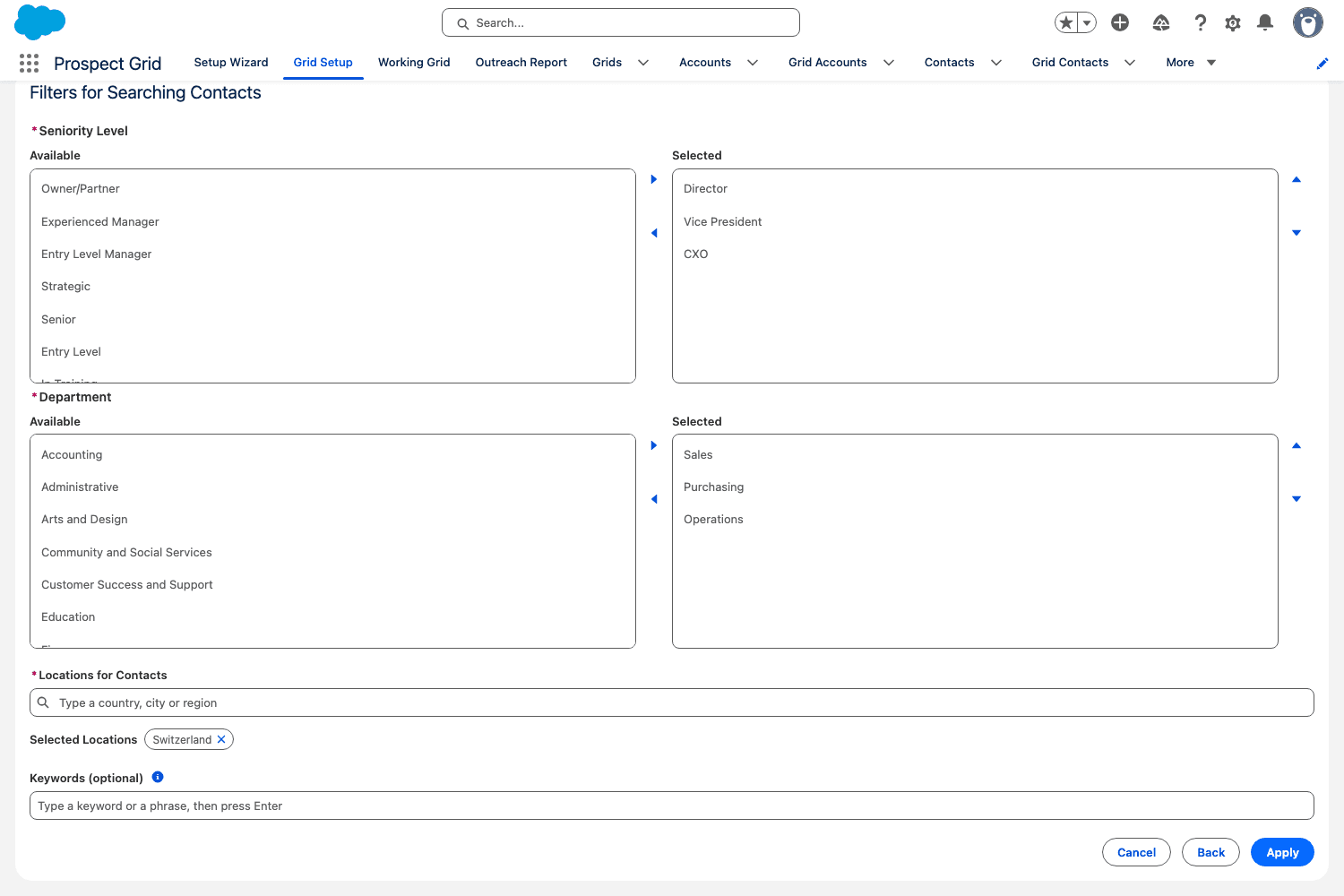Expand the Grid Accounts tab chevron
1344x896 pixels.
click(889, 63)
